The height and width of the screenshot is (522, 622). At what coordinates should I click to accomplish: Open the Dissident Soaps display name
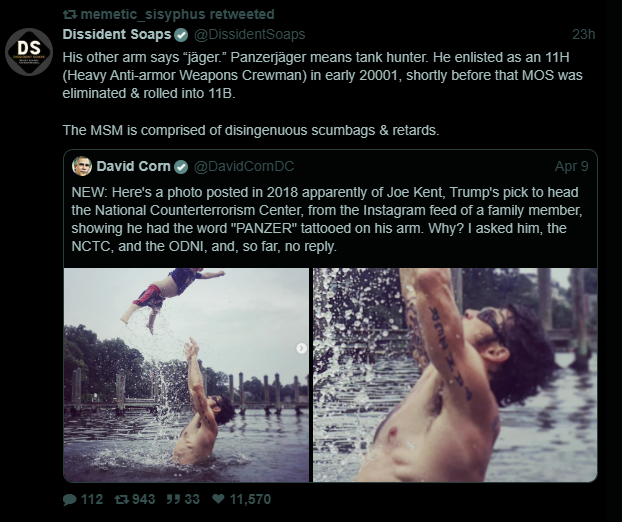pos(110,36)
